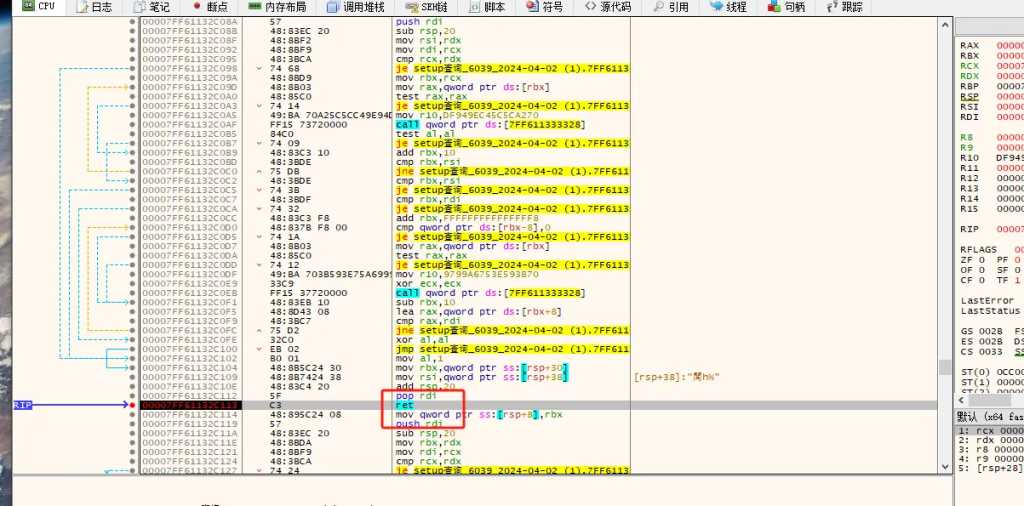Show the 调用堆栈 (Call Stack) tab
1024x506 pixels.
coord(356,7)
